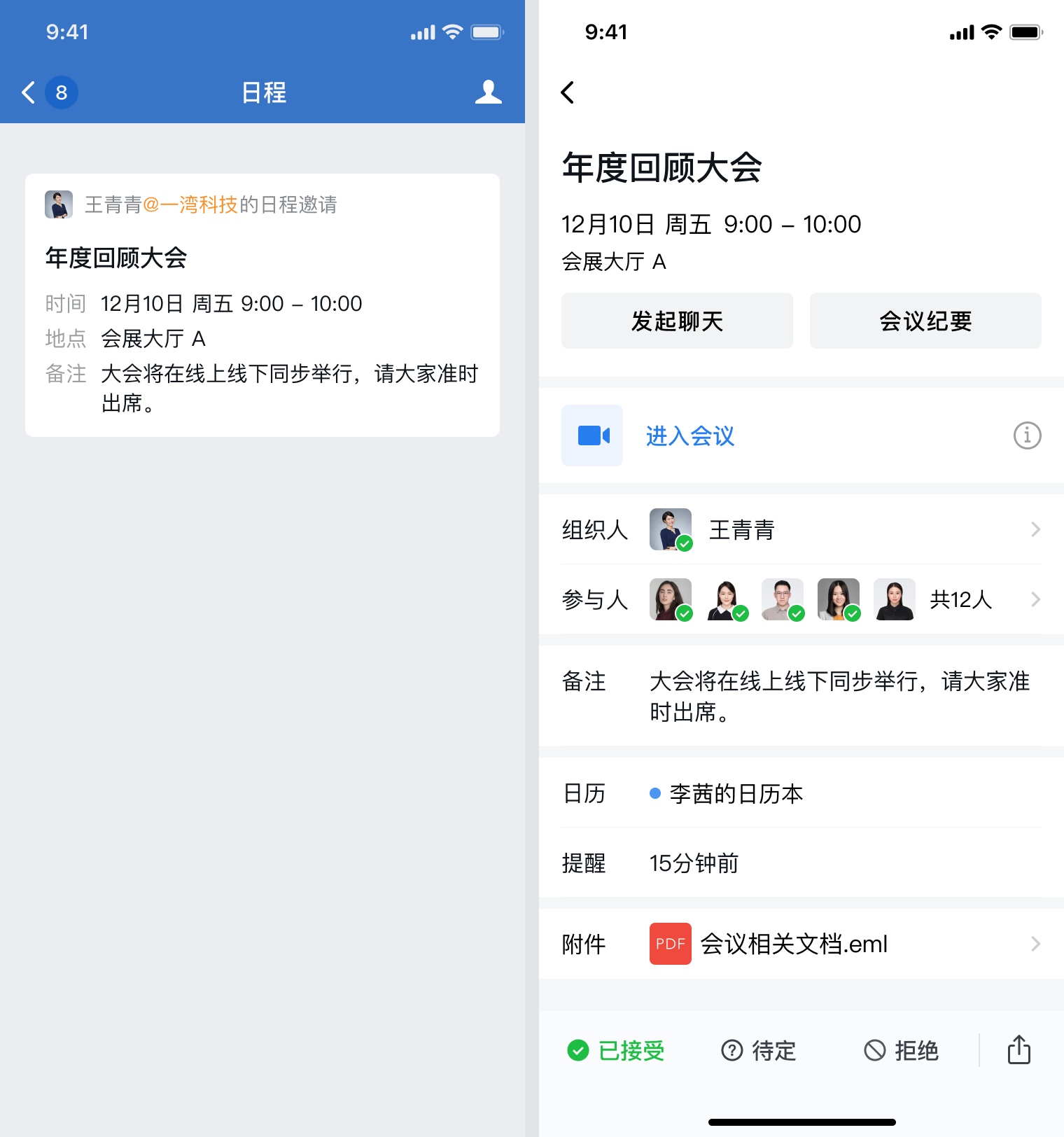Tap the left screen's Wi-Fi status icon

point(453,32)
